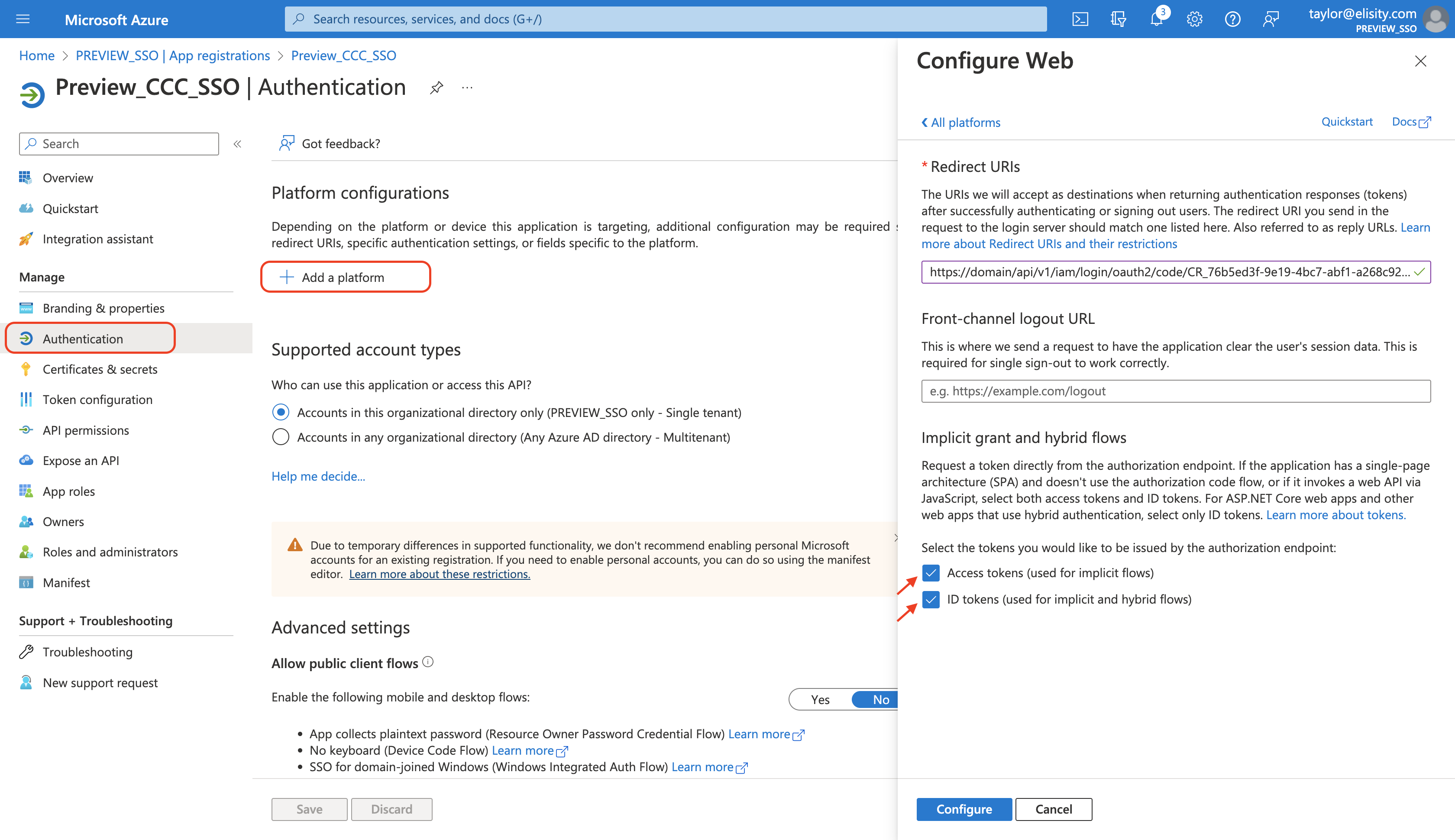The height and width of the screenshot is (840, 1455).
Task: Select the Multitenant accounts radio button
Action: point(280,437)
